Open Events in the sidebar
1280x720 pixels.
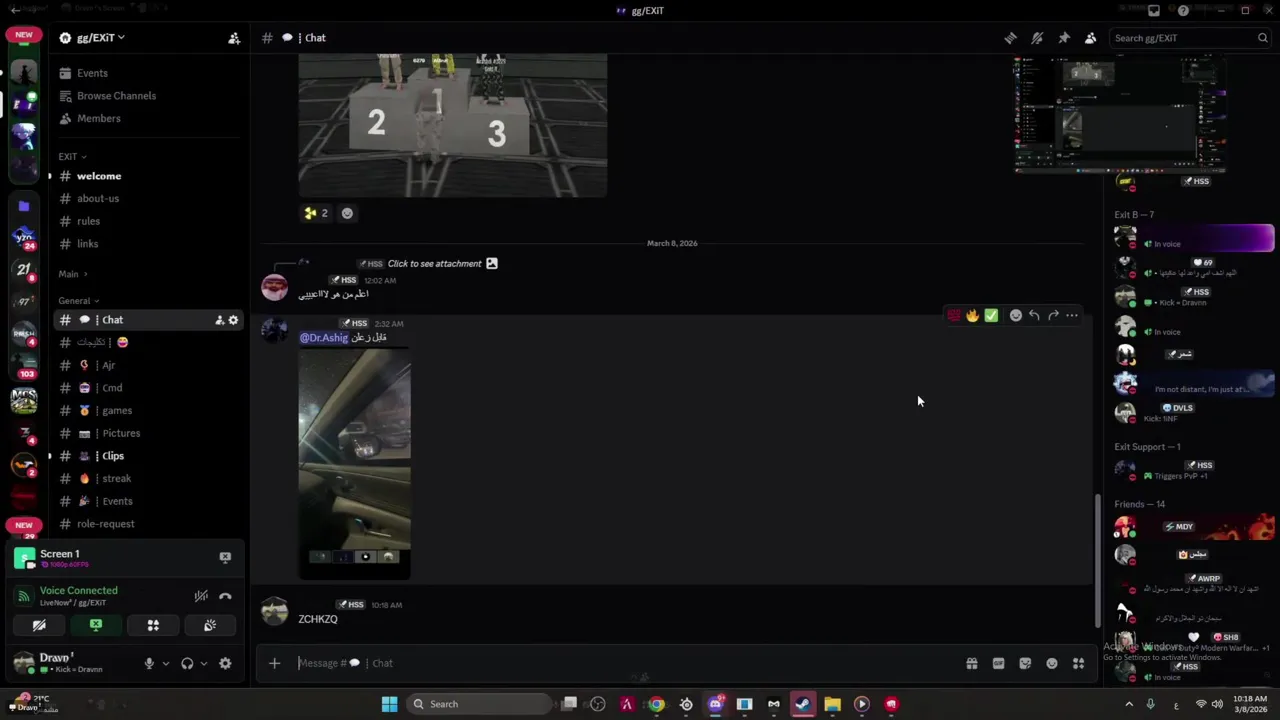92,73
